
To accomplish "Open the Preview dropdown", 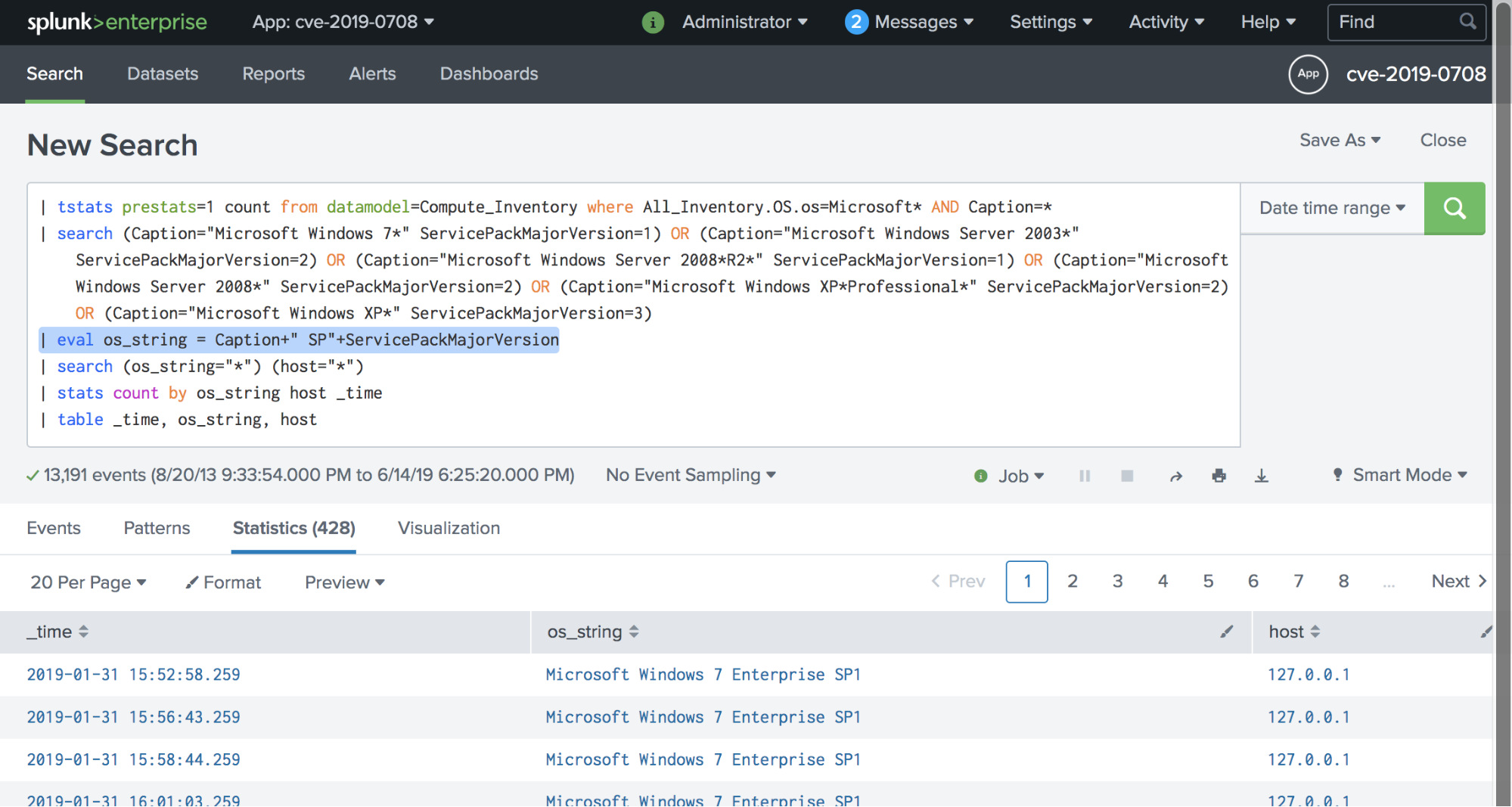I will coord(345,582).
